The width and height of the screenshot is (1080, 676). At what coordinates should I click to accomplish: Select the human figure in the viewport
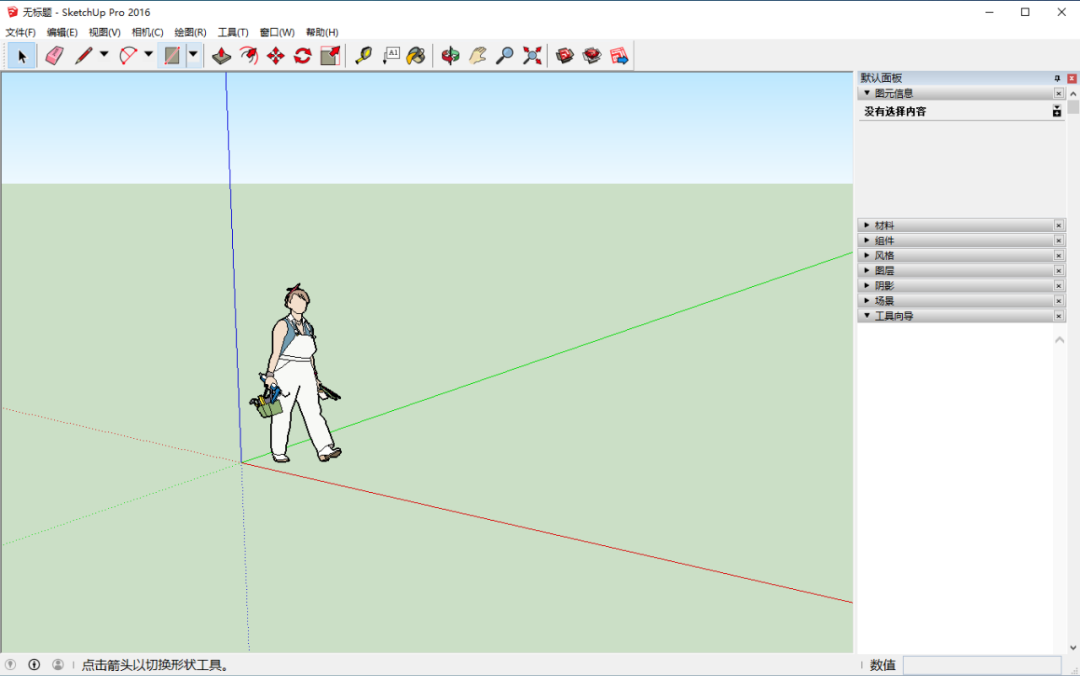click(296, 372)
